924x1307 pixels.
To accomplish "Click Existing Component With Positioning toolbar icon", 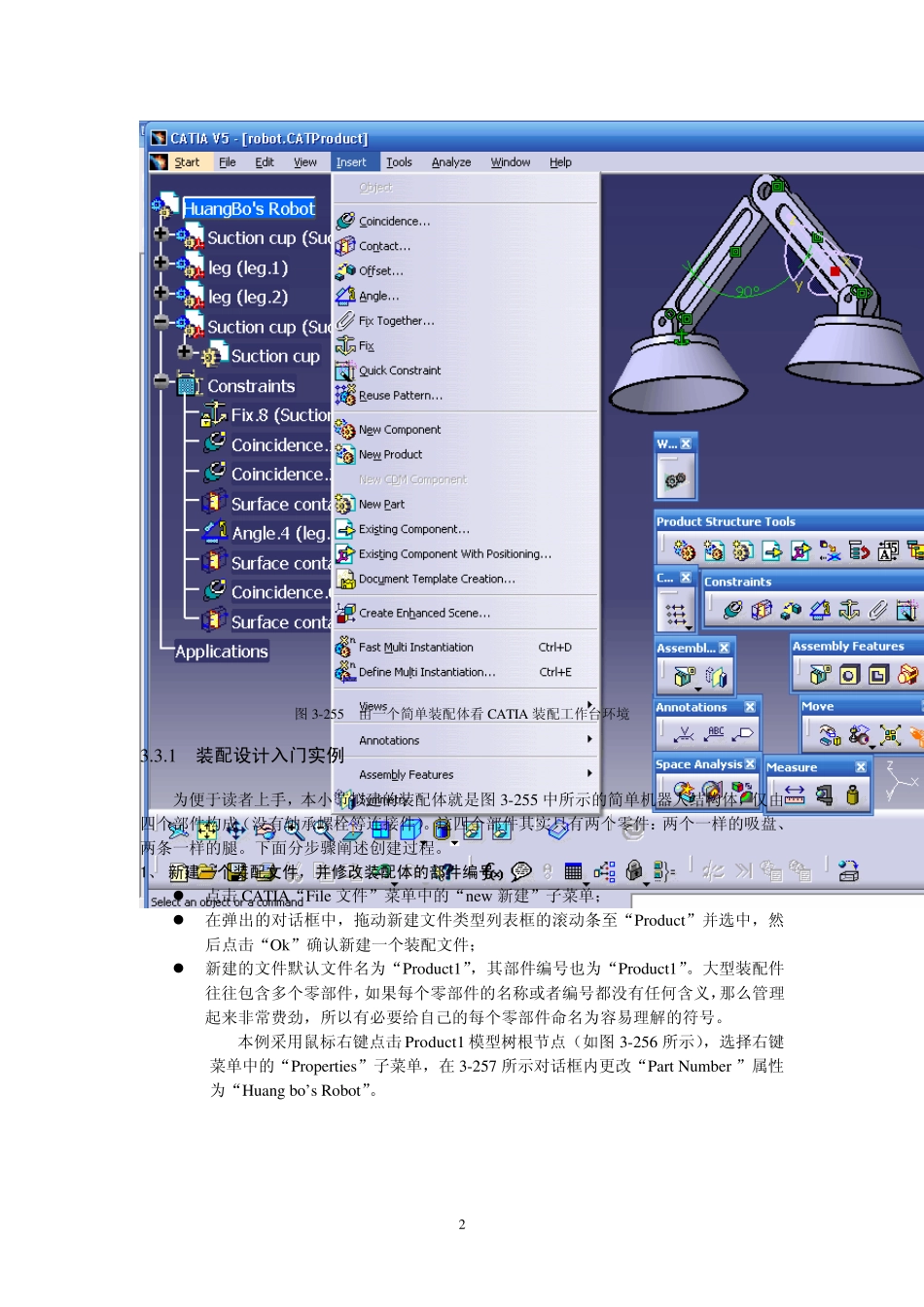I will coord(801,551).
